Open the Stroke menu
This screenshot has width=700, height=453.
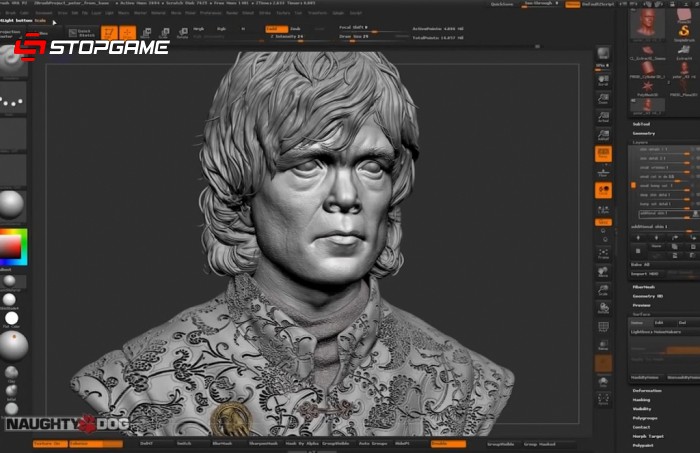[x=265, y=13]
